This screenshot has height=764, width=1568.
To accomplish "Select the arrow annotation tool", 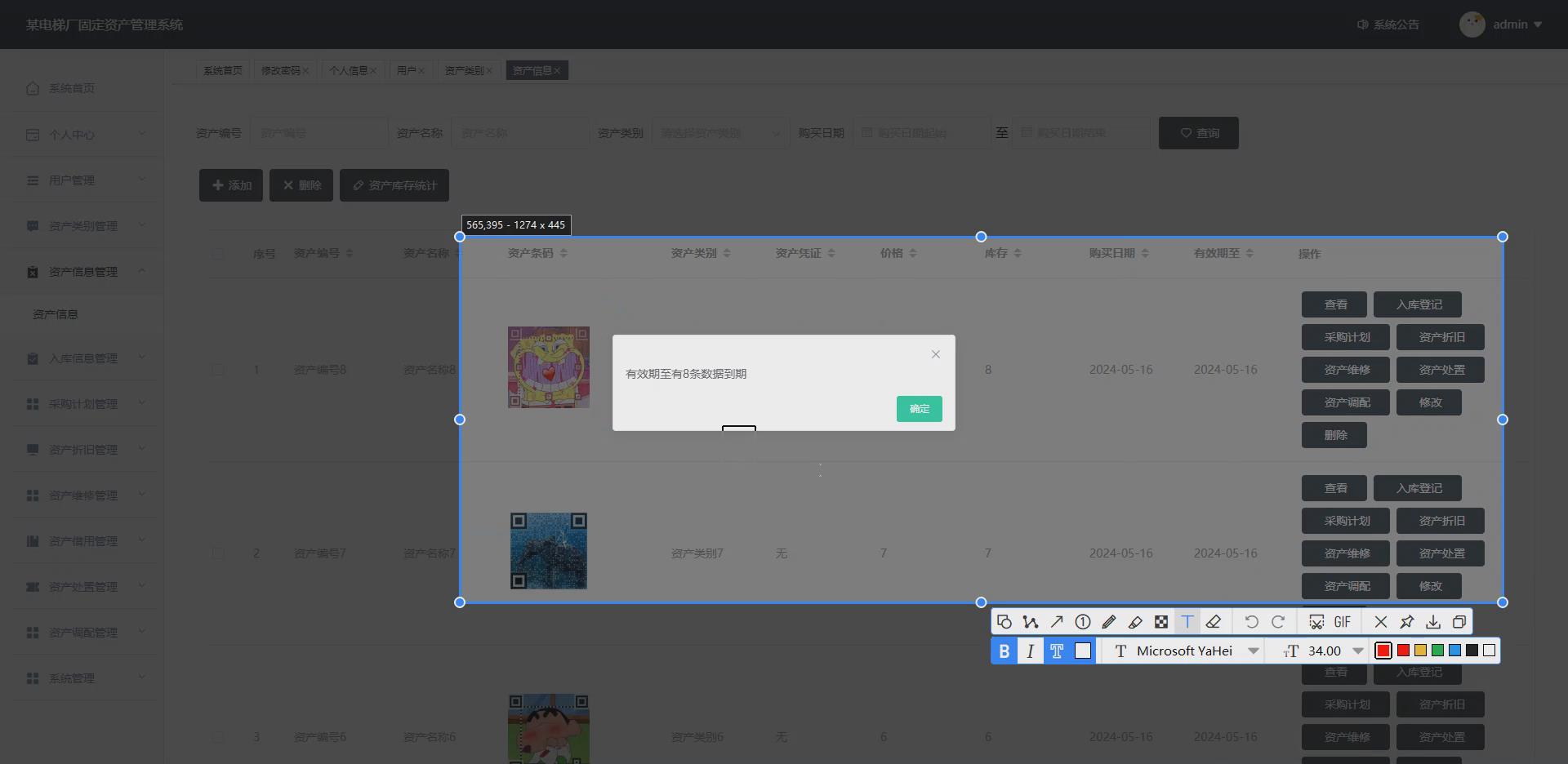I will click(x=1056, y=621).
